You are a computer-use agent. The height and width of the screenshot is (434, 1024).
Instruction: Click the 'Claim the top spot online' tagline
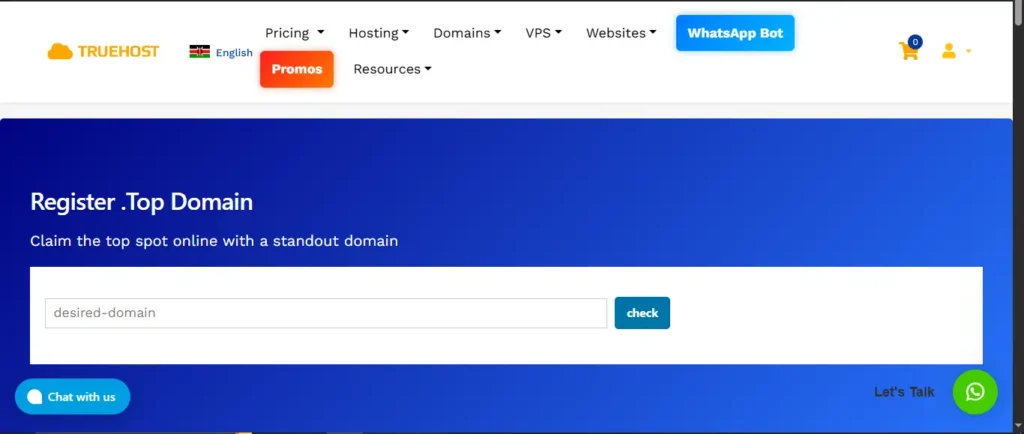[214, 241]
